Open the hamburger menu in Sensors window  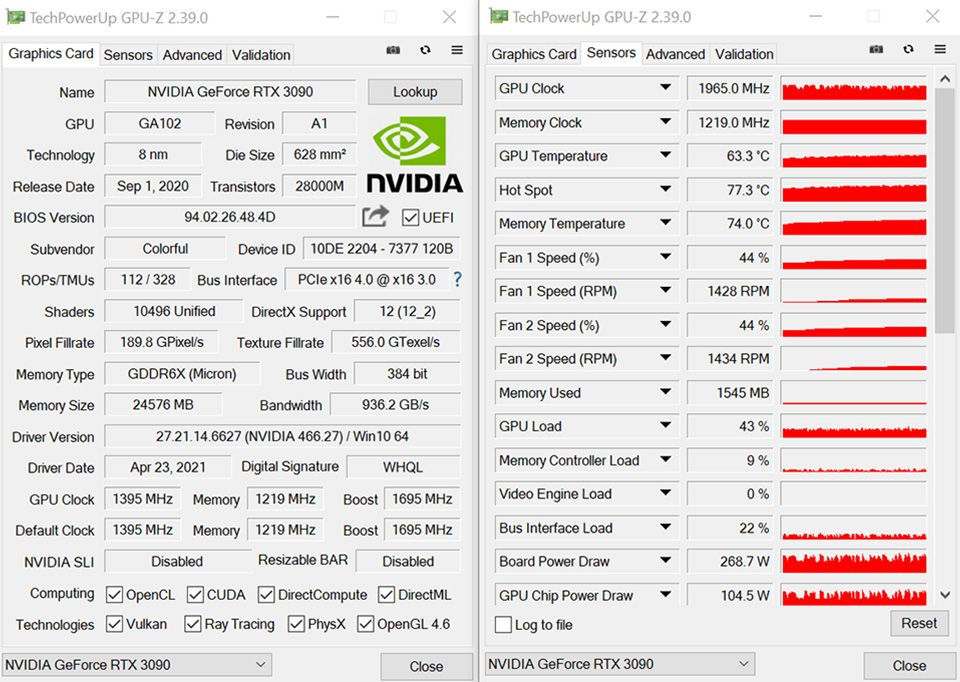[x=940, y=50]
